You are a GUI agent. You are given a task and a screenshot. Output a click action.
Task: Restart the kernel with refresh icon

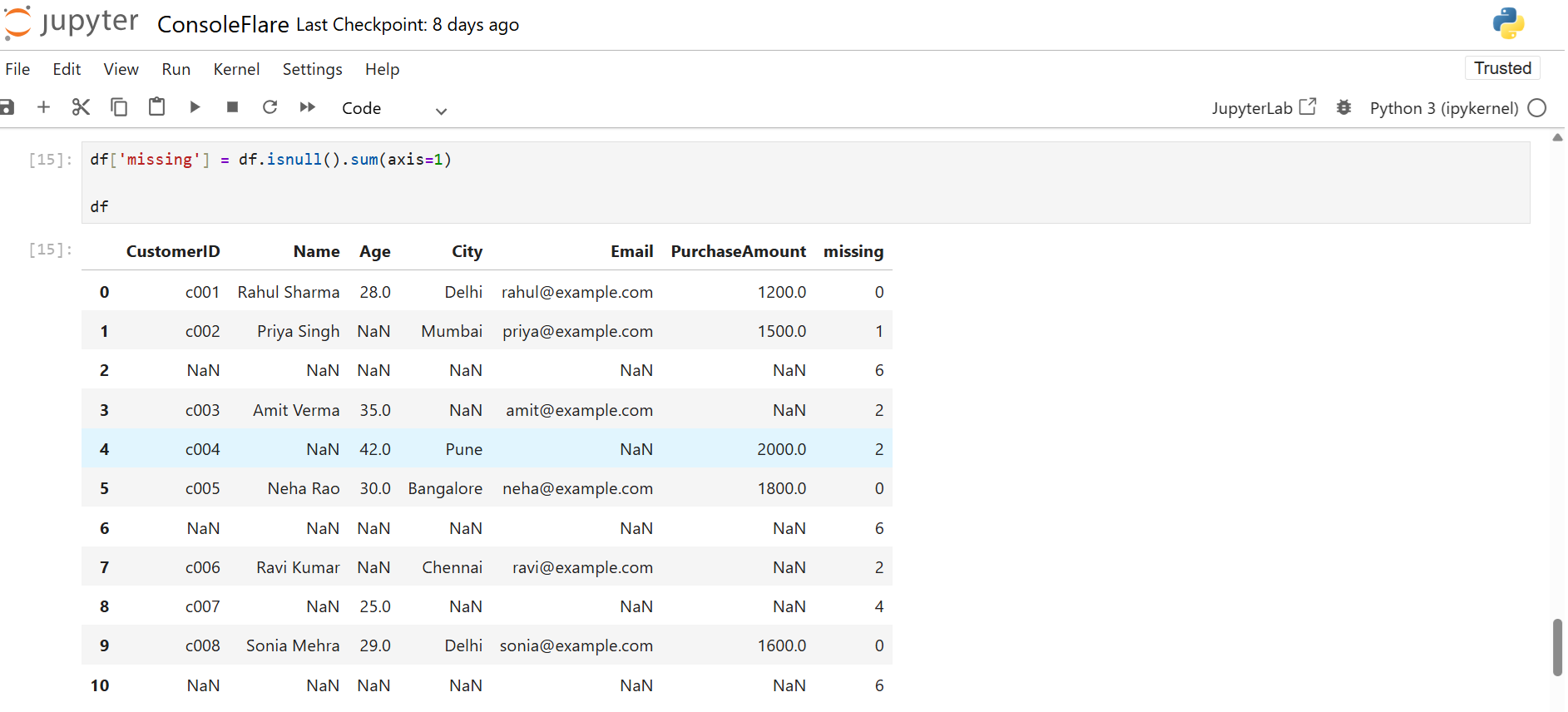[270, 107]
